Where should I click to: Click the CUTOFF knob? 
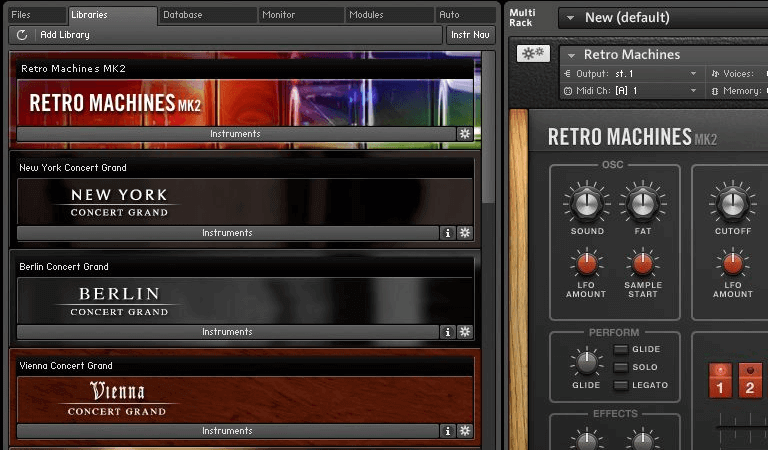pos(733,203)
